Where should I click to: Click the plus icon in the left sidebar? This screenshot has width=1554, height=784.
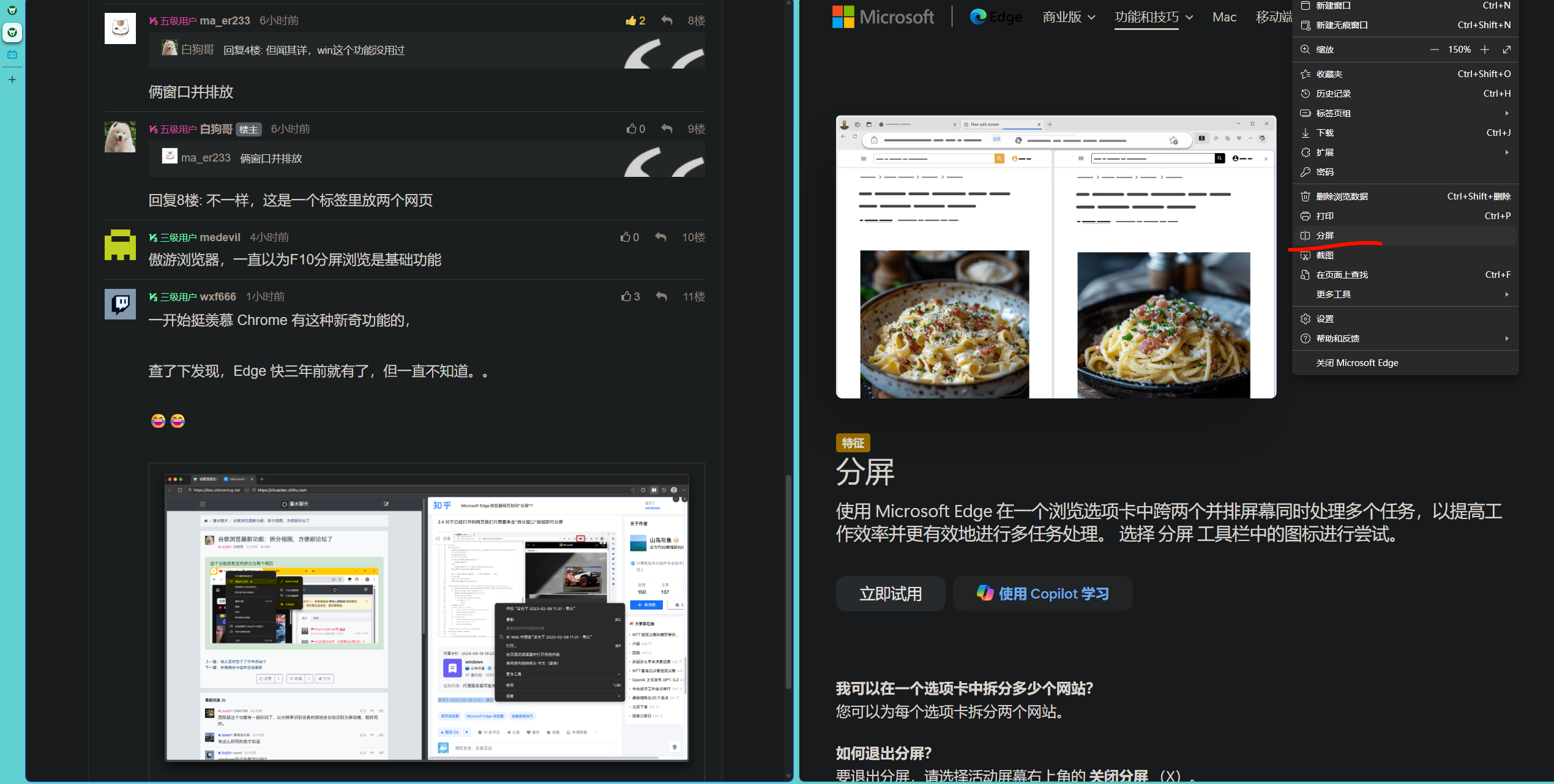coord(12,79)
